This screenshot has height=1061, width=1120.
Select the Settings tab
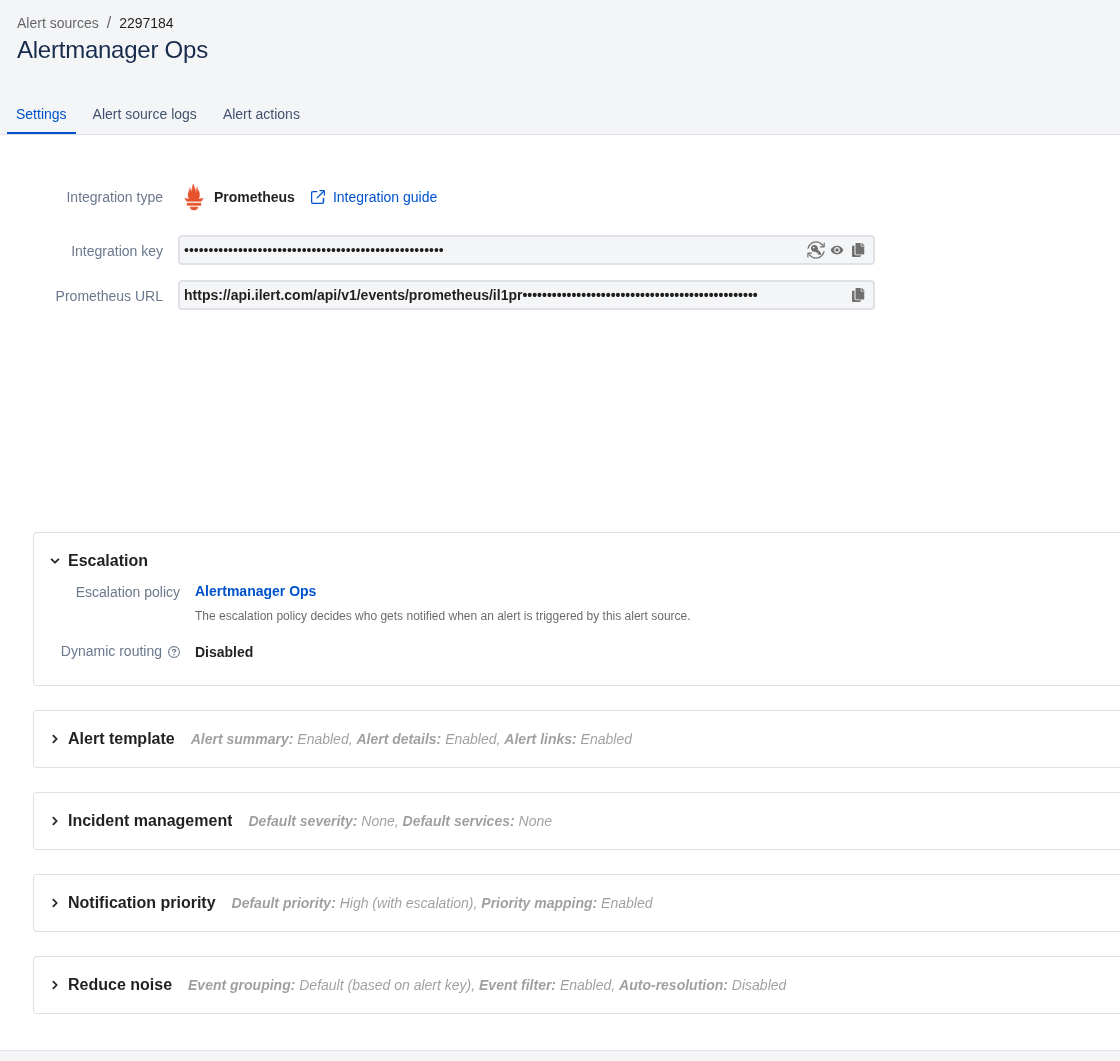[41, 114]
